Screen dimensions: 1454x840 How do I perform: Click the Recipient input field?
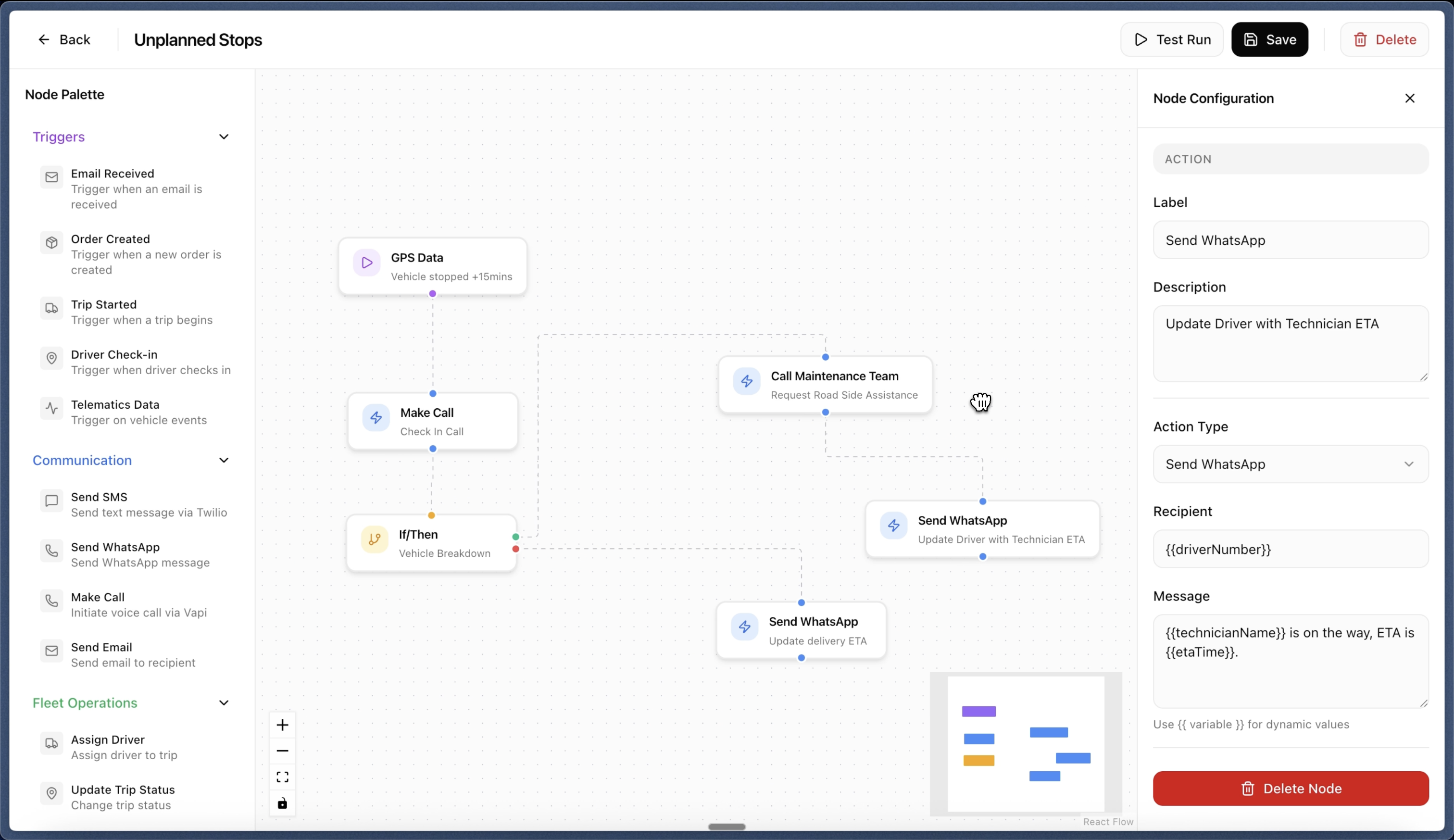pyautogui.click(x=1290, y=549)
